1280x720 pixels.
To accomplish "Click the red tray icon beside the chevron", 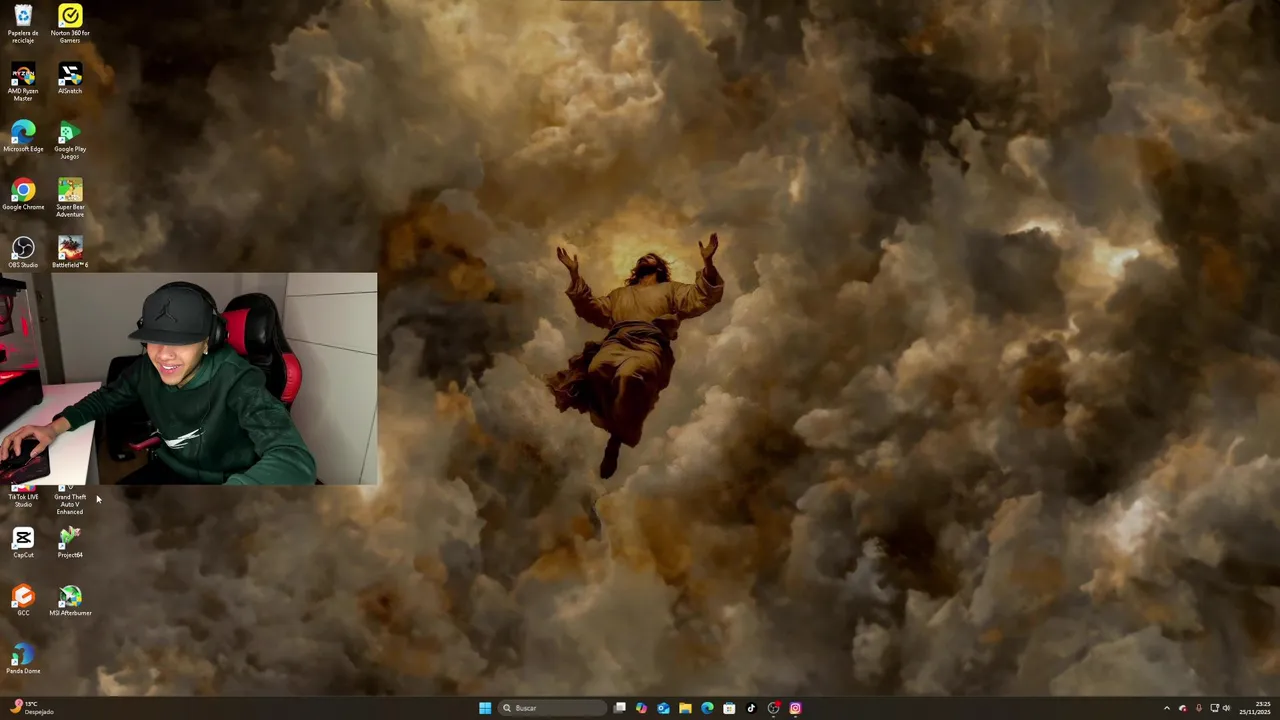I will [x=1183, y=708].
